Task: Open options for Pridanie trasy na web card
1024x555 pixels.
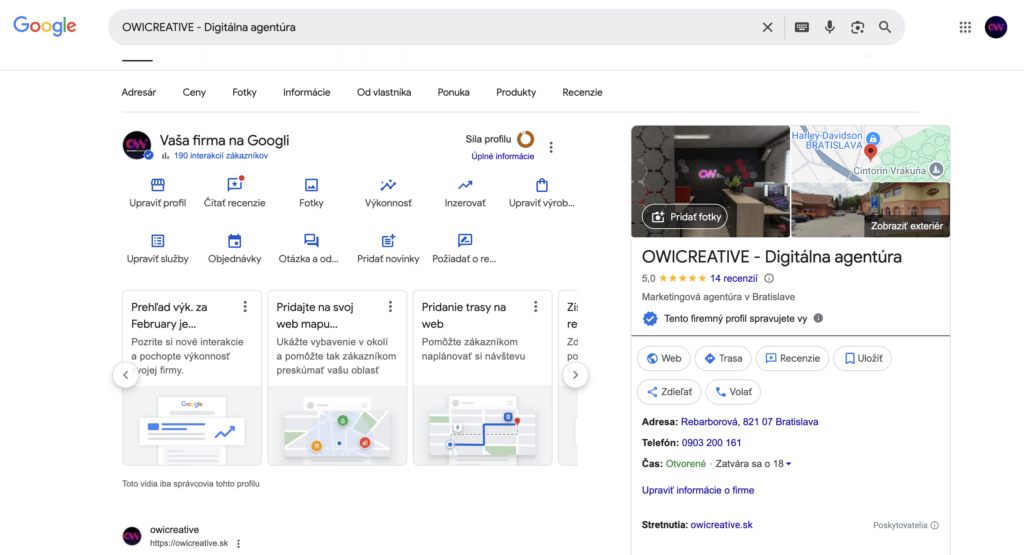Action: pyautogui.click(x=536, y=307)
